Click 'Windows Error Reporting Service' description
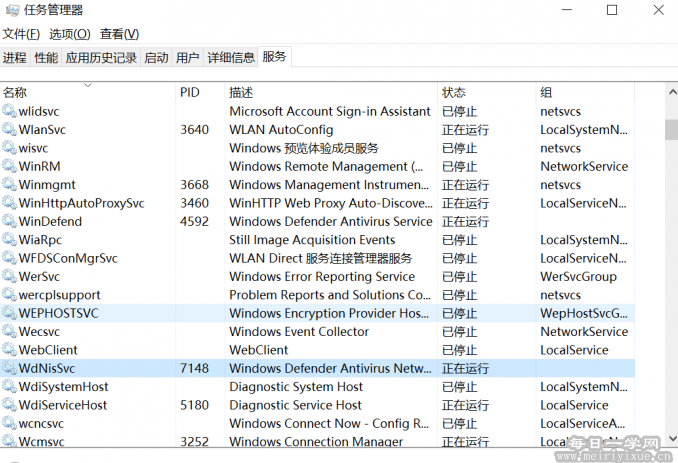This screenshot has width=678, height=463. (322, 277)
